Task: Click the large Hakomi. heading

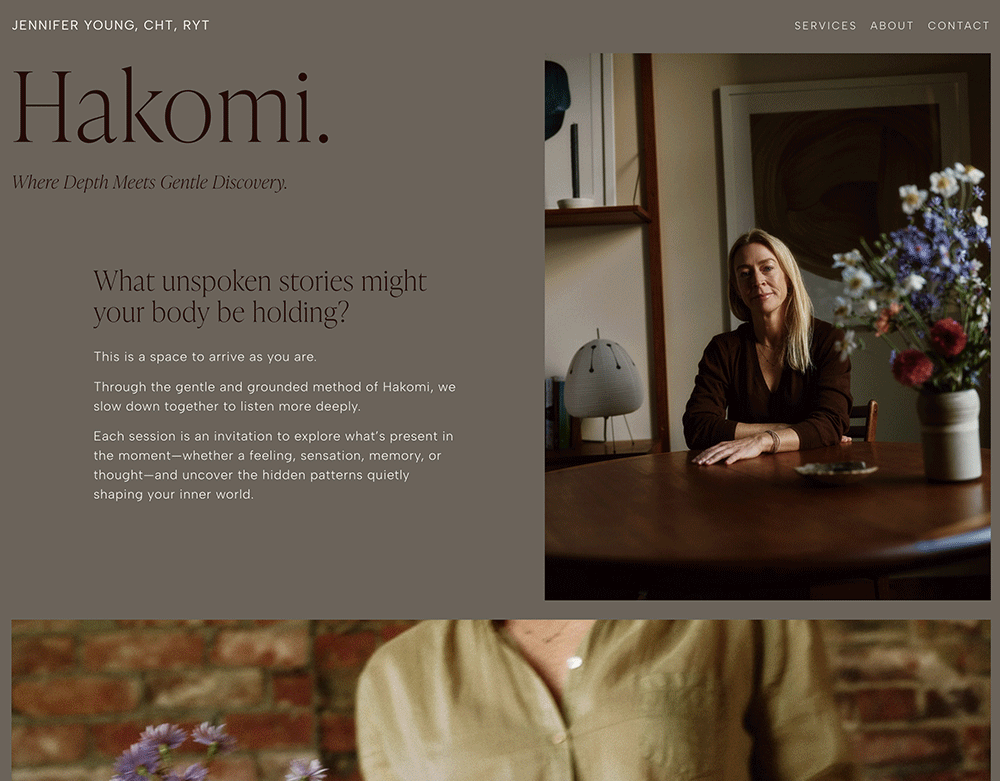Action: (x=170, y=106)
